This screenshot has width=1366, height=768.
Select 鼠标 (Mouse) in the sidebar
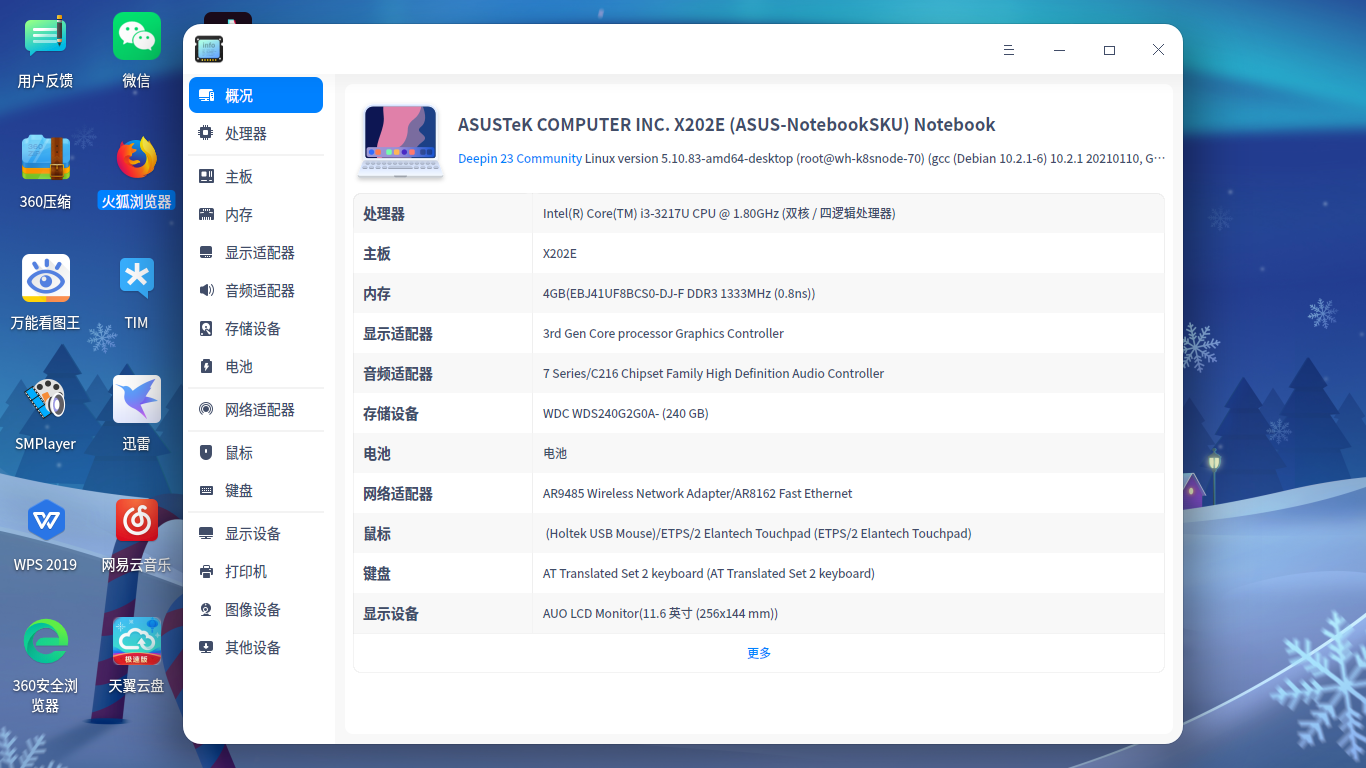point(237,452)
